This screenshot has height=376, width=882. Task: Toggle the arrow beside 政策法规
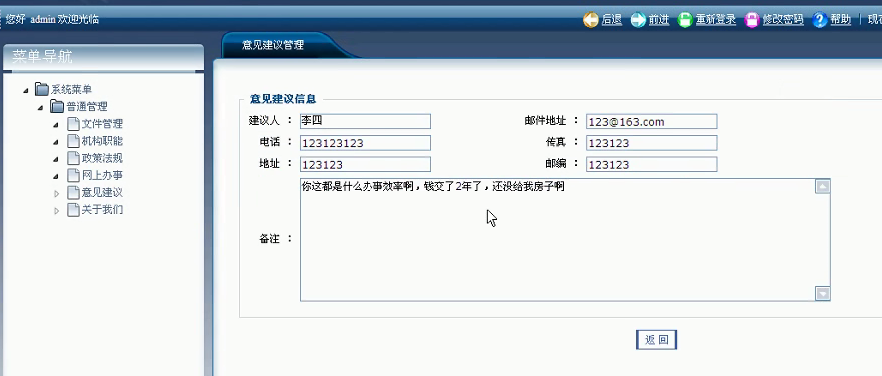(x=56, y=159)
